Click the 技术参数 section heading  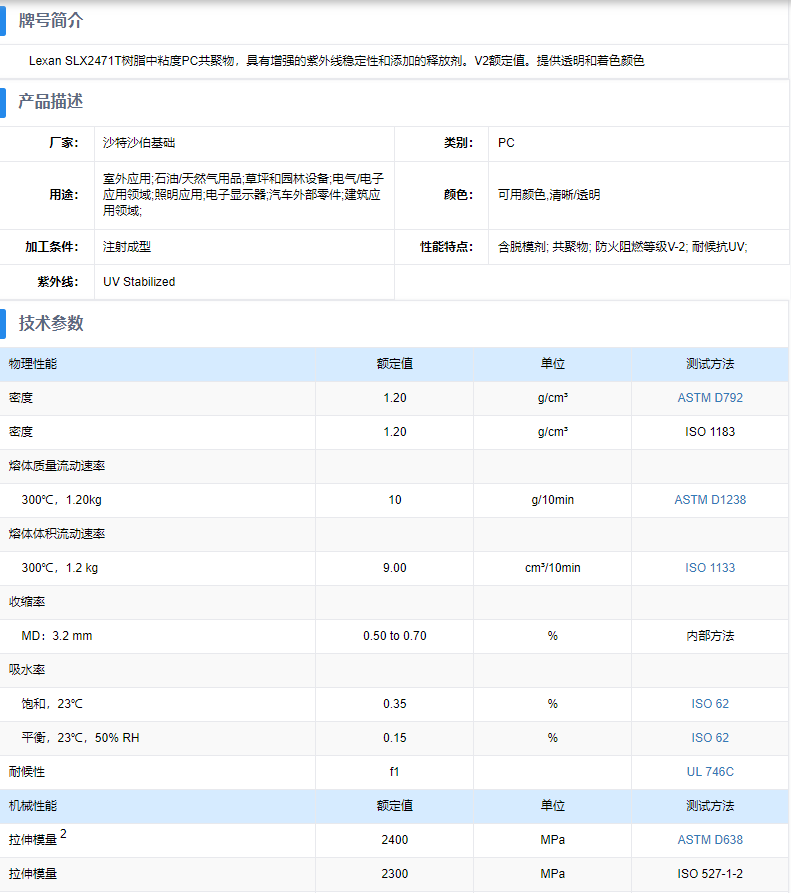click(x=51, y=323)
